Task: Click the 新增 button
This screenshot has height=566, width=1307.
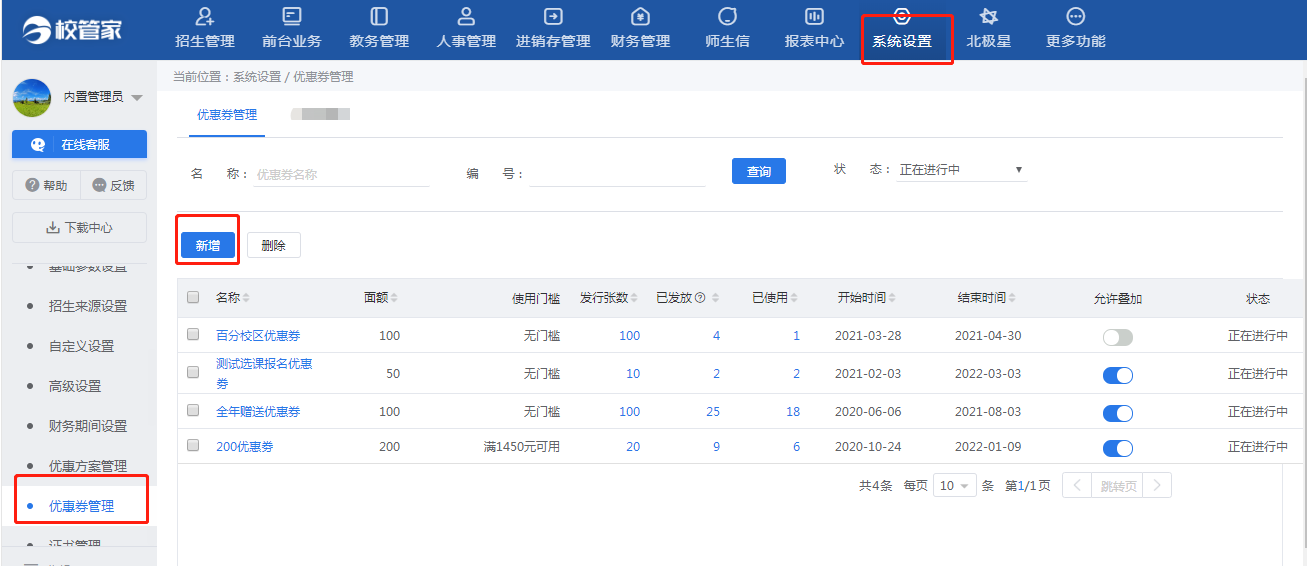Action: (208, 245)
